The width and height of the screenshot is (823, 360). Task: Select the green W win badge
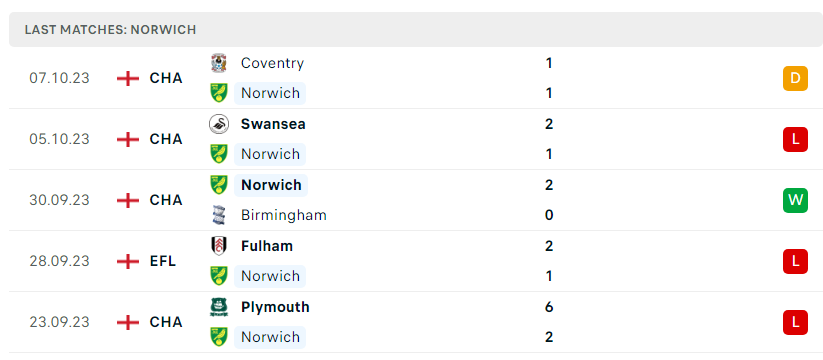(x=795, y=200)
